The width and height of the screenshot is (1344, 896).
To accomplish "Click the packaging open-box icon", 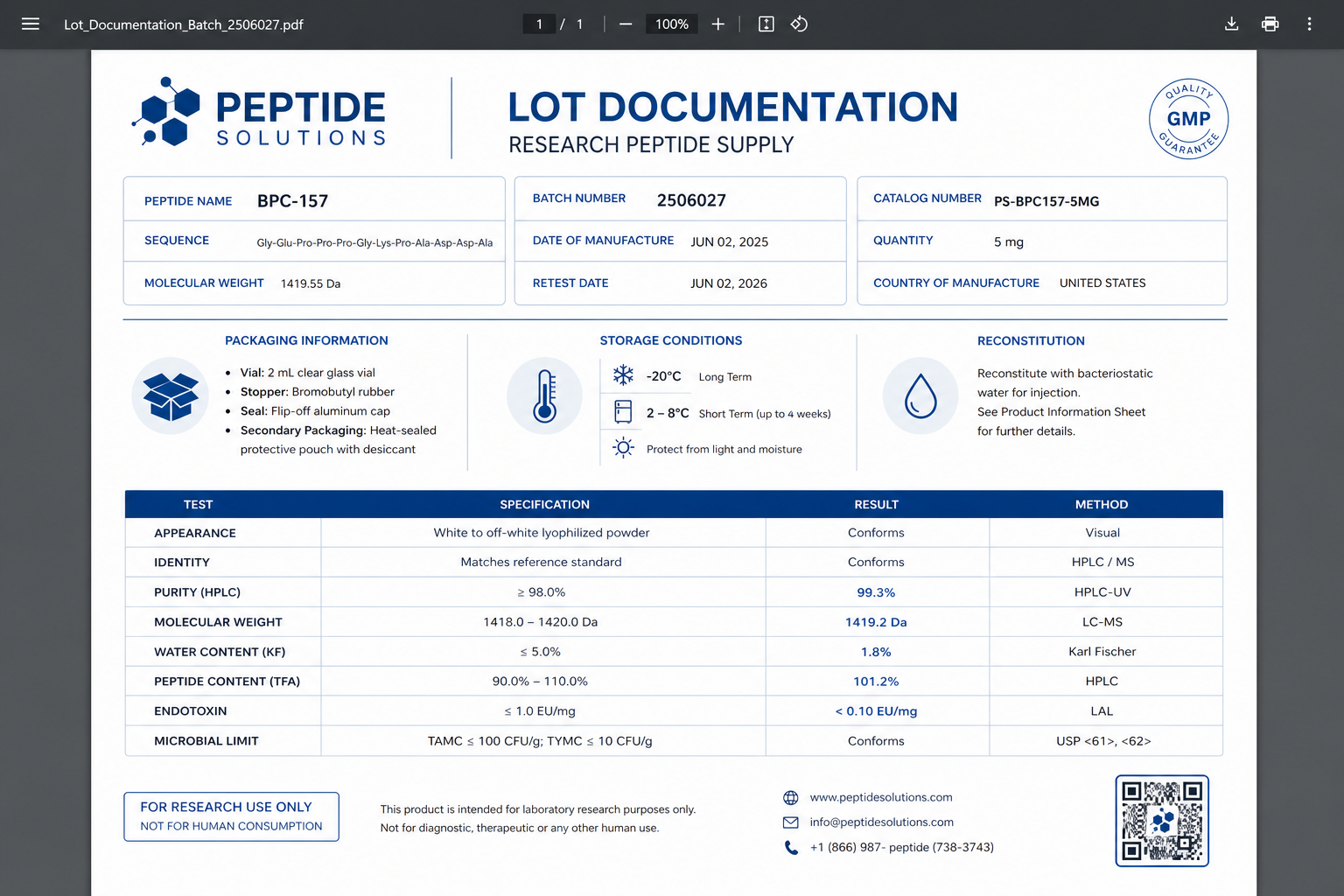I will [x=171, y=395].
